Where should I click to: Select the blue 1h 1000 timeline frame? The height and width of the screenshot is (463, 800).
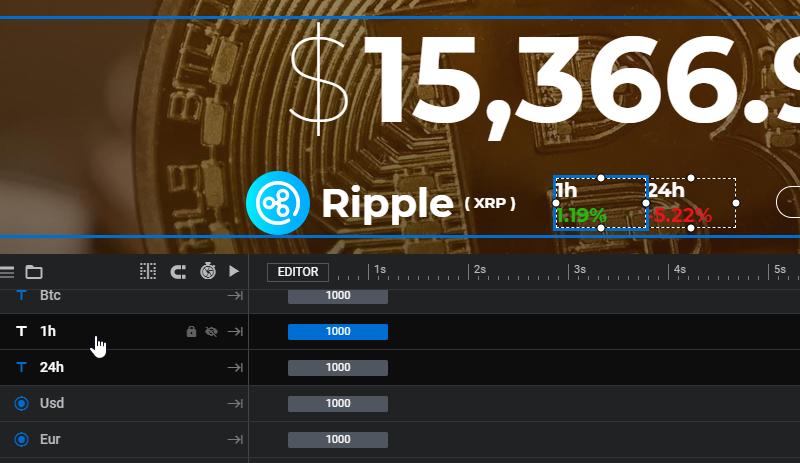[338, 332]
